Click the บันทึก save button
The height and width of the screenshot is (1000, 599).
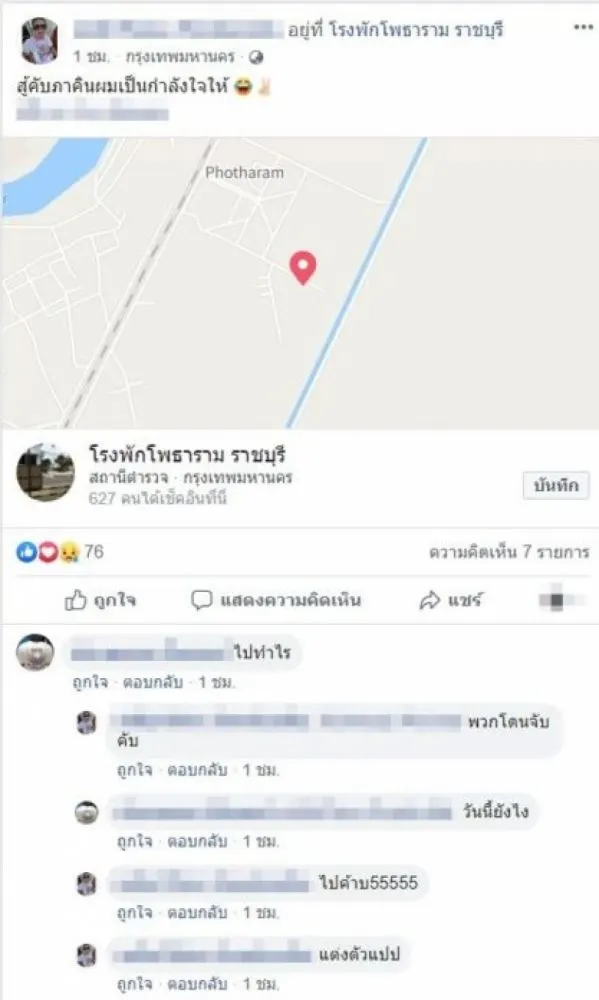(556, 485)
